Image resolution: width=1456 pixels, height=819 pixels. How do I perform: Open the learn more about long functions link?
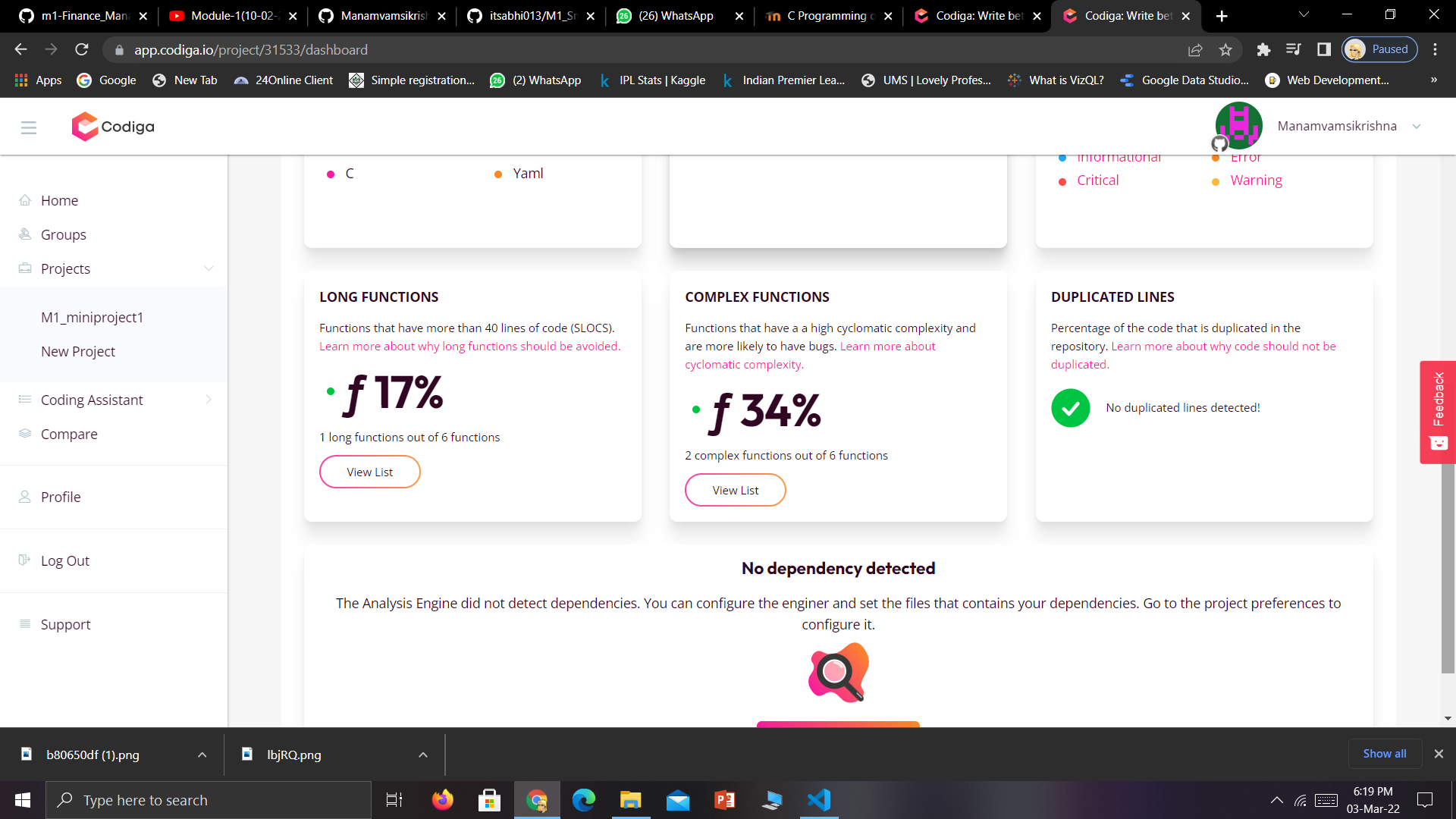point(469,347)
